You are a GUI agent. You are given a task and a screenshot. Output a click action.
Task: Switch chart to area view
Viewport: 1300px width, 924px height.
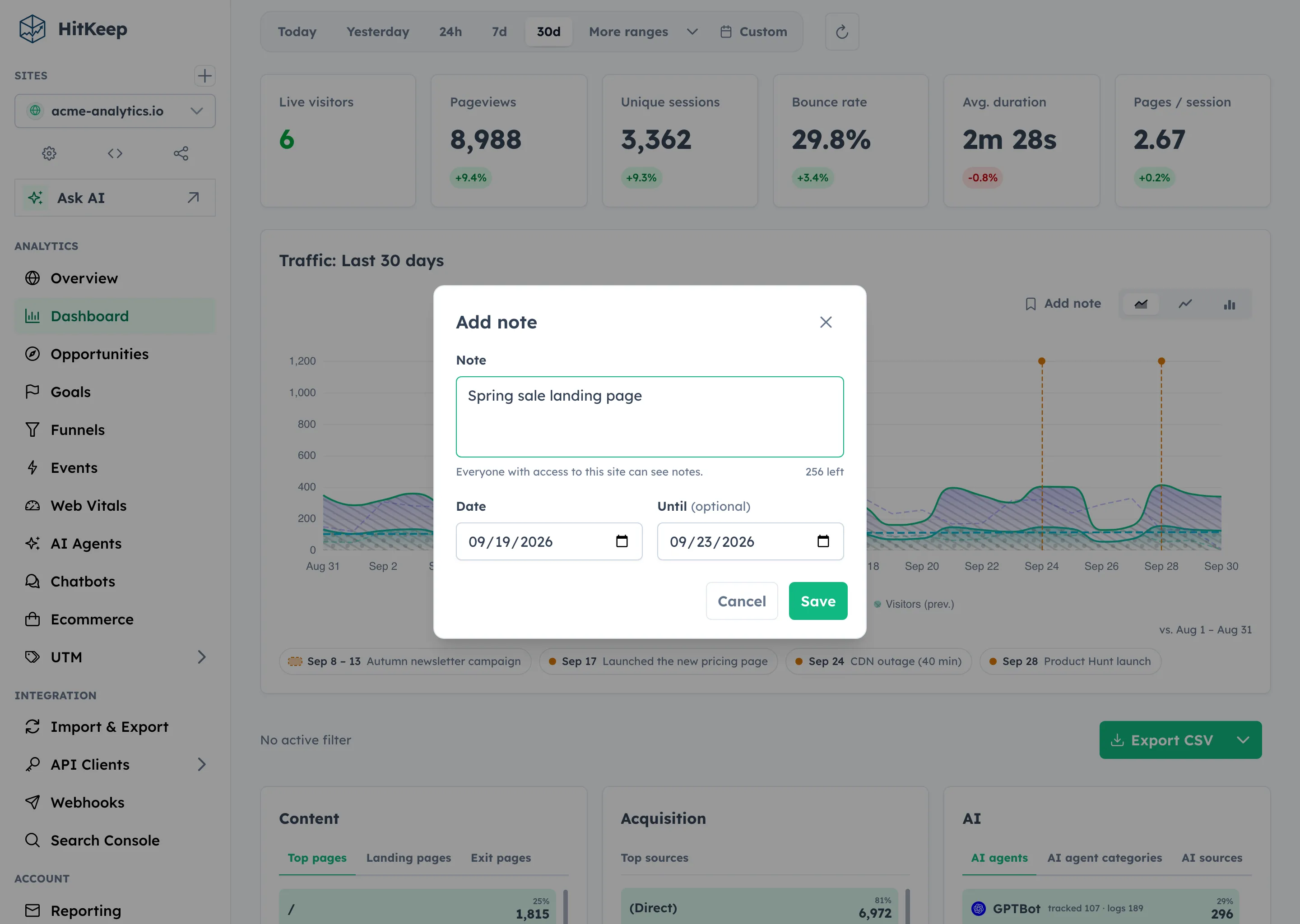pos(1141,304)
